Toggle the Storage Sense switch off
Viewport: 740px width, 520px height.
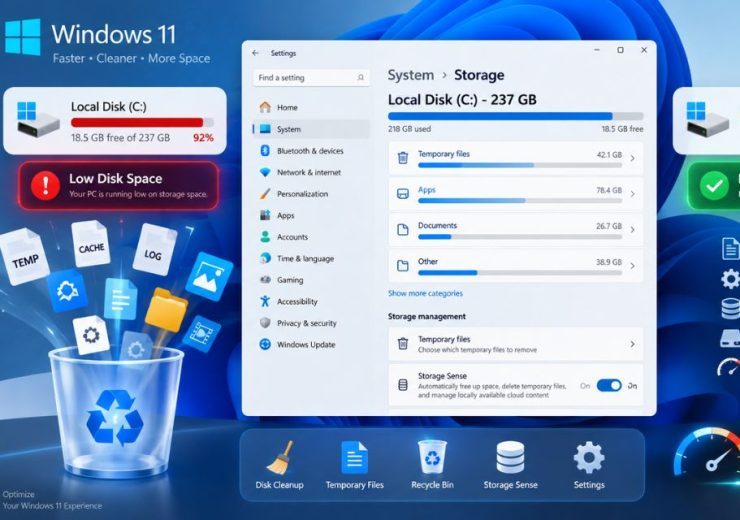pyautogui.click(x=609, y=386)
